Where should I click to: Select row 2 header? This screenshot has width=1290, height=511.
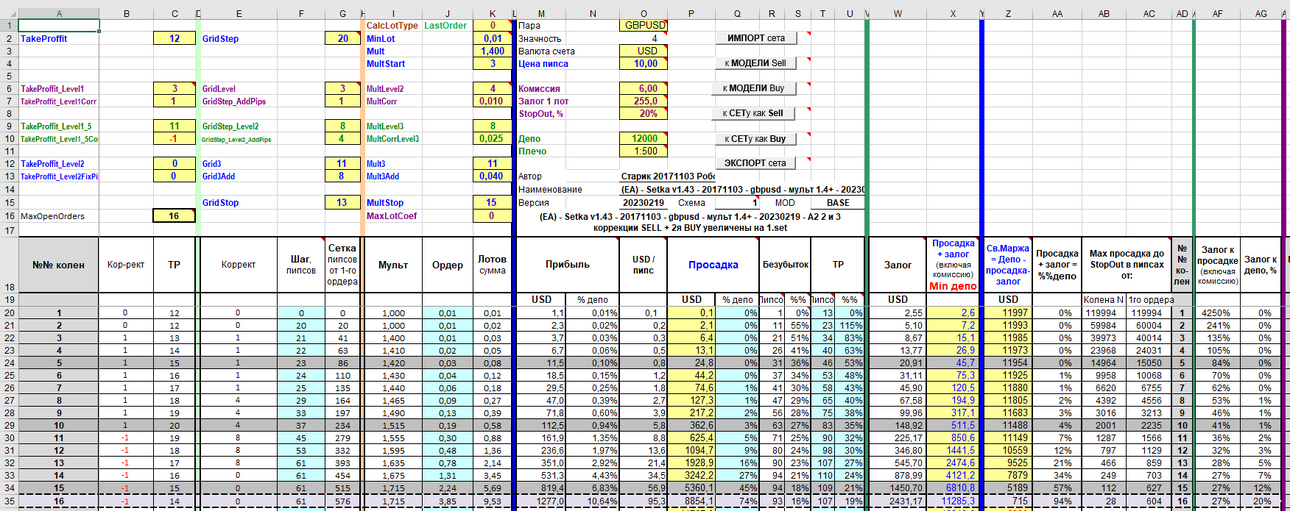pos(9,38)
